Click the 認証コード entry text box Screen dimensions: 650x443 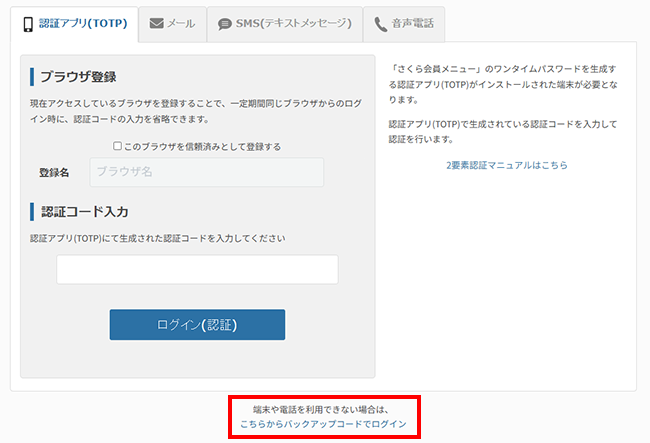pos(197,269)
